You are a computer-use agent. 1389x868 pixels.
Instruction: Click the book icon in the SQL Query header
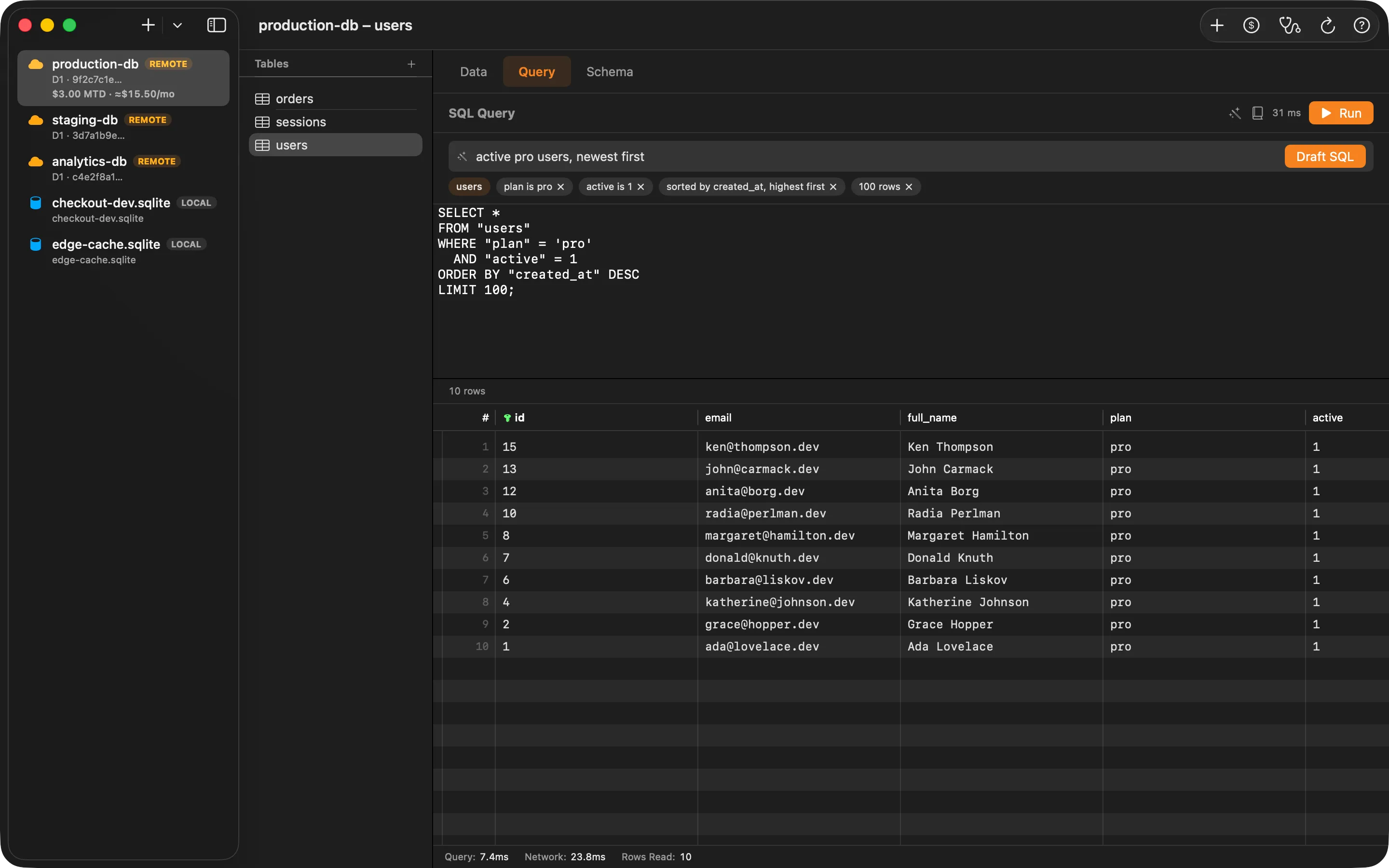coord(1257,113)
